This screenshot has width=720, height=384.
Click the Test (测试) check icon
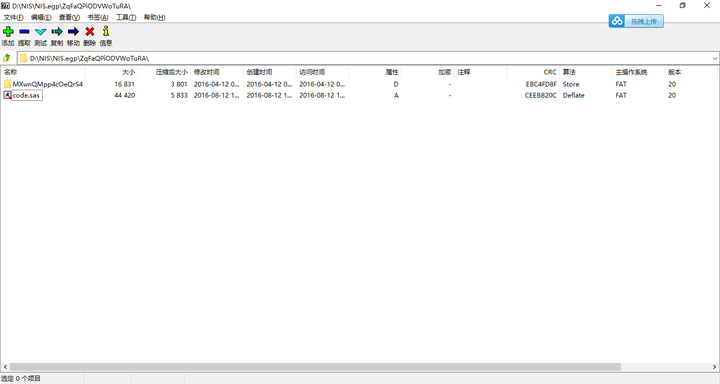pos(40,32)
